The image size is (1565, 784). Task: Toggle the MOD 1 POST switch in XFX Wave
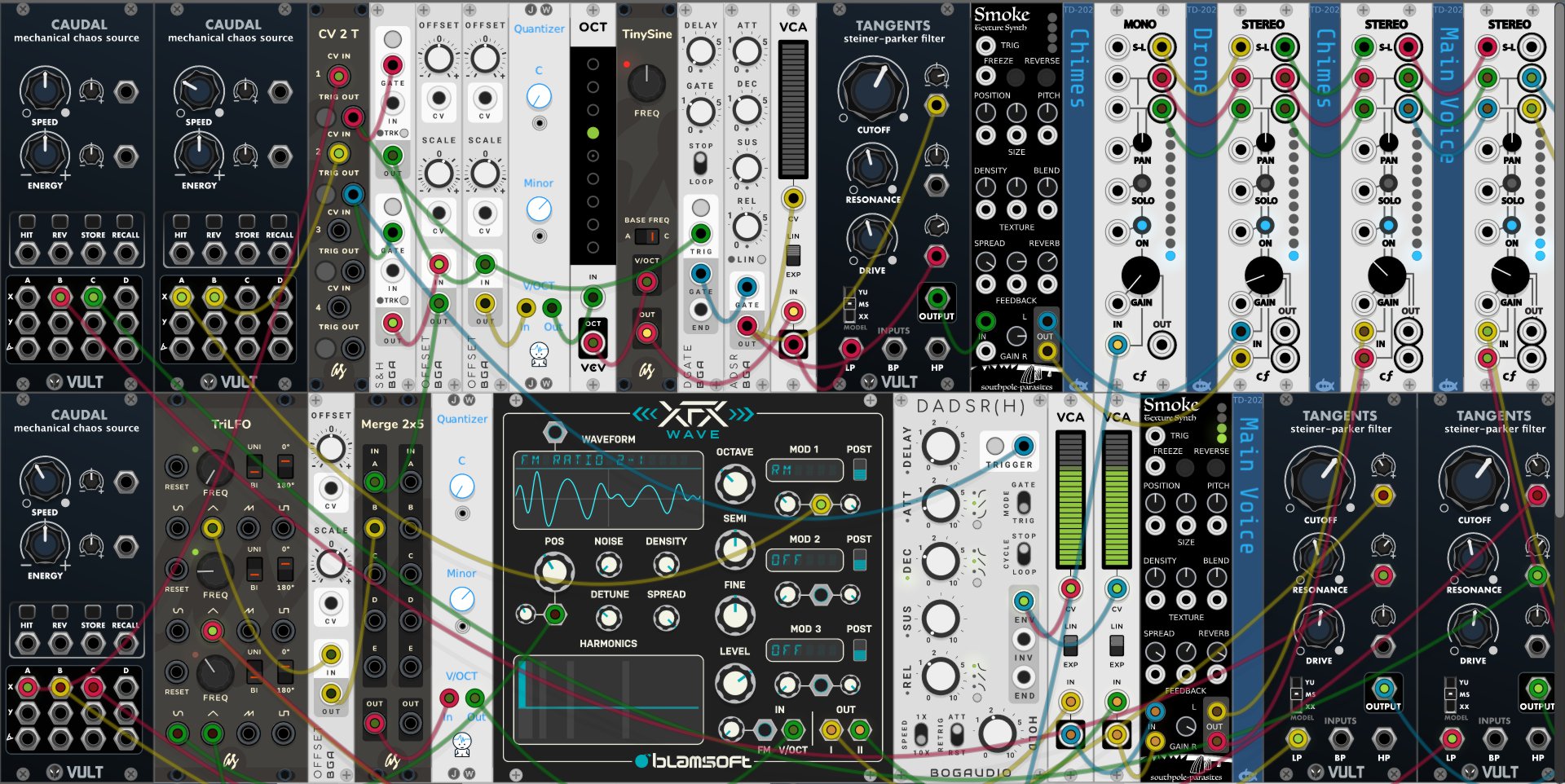click(x=859, y=469)
